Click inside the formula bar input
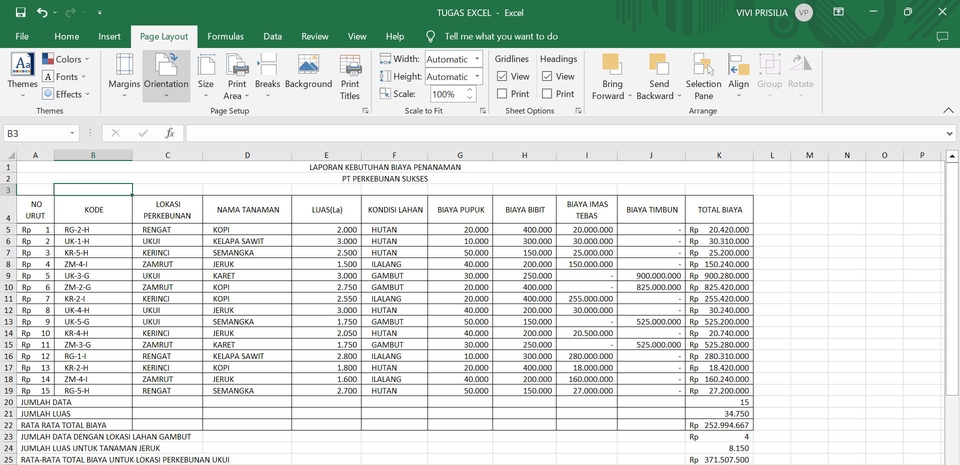The height and width of the screenshot is (465, 960). pos(564,133)
